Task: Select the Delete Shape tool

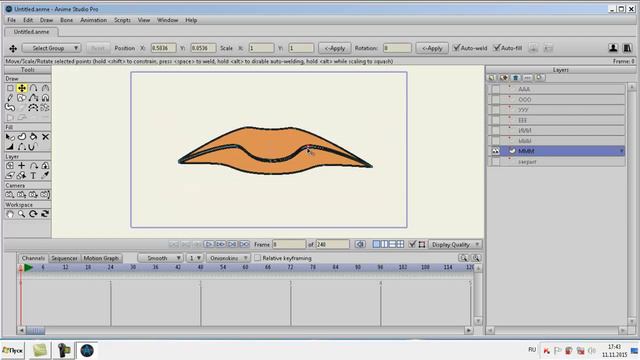Action: pyautogui.click(x=45, y=137)
